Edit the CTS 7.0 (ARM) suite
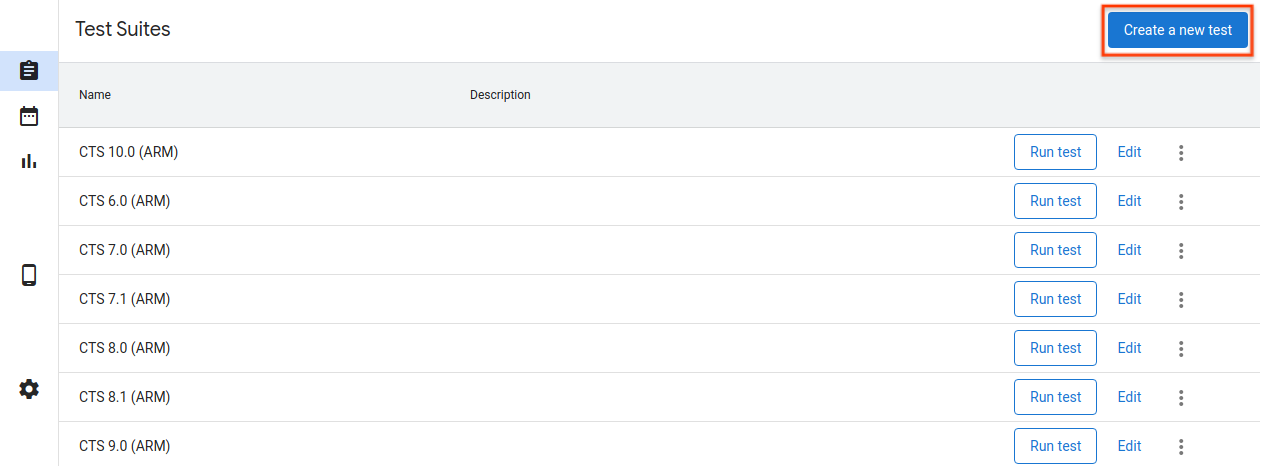The width and height of the screenshot is (1261, 466). [1129, 251]
